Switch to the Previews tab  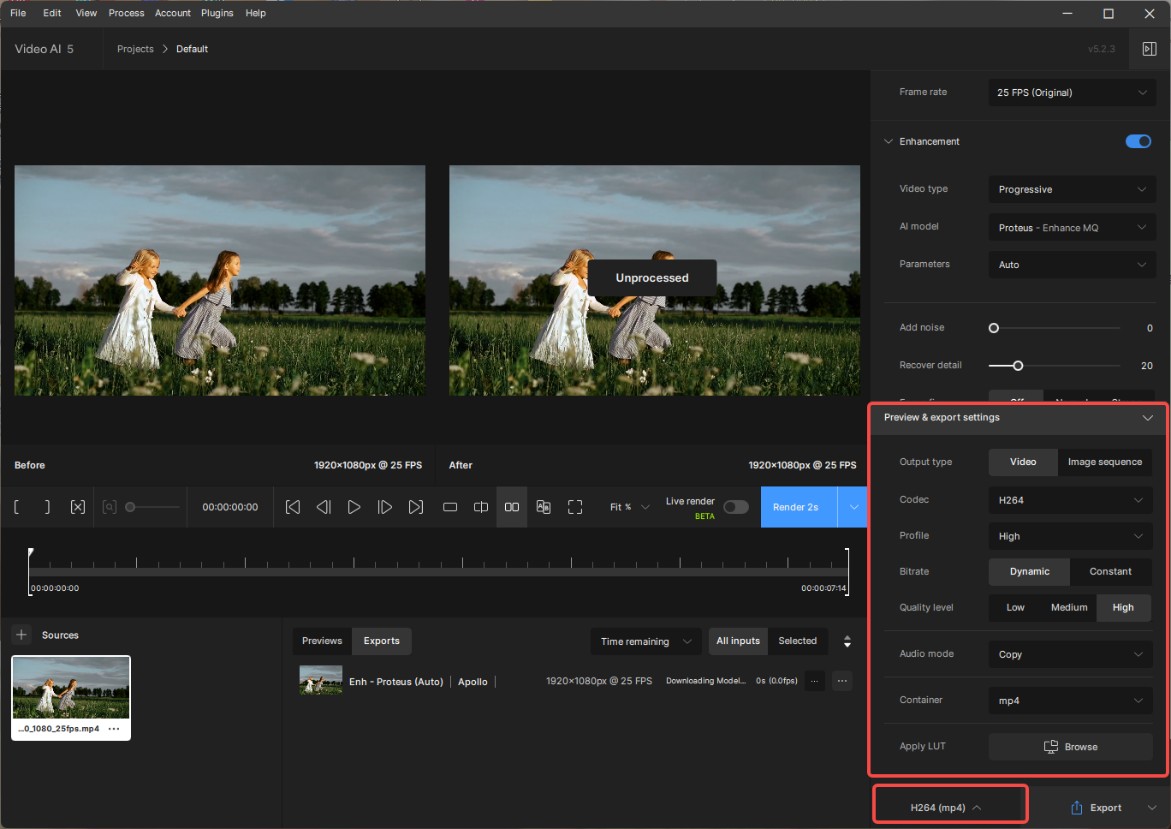coord(322,641)
